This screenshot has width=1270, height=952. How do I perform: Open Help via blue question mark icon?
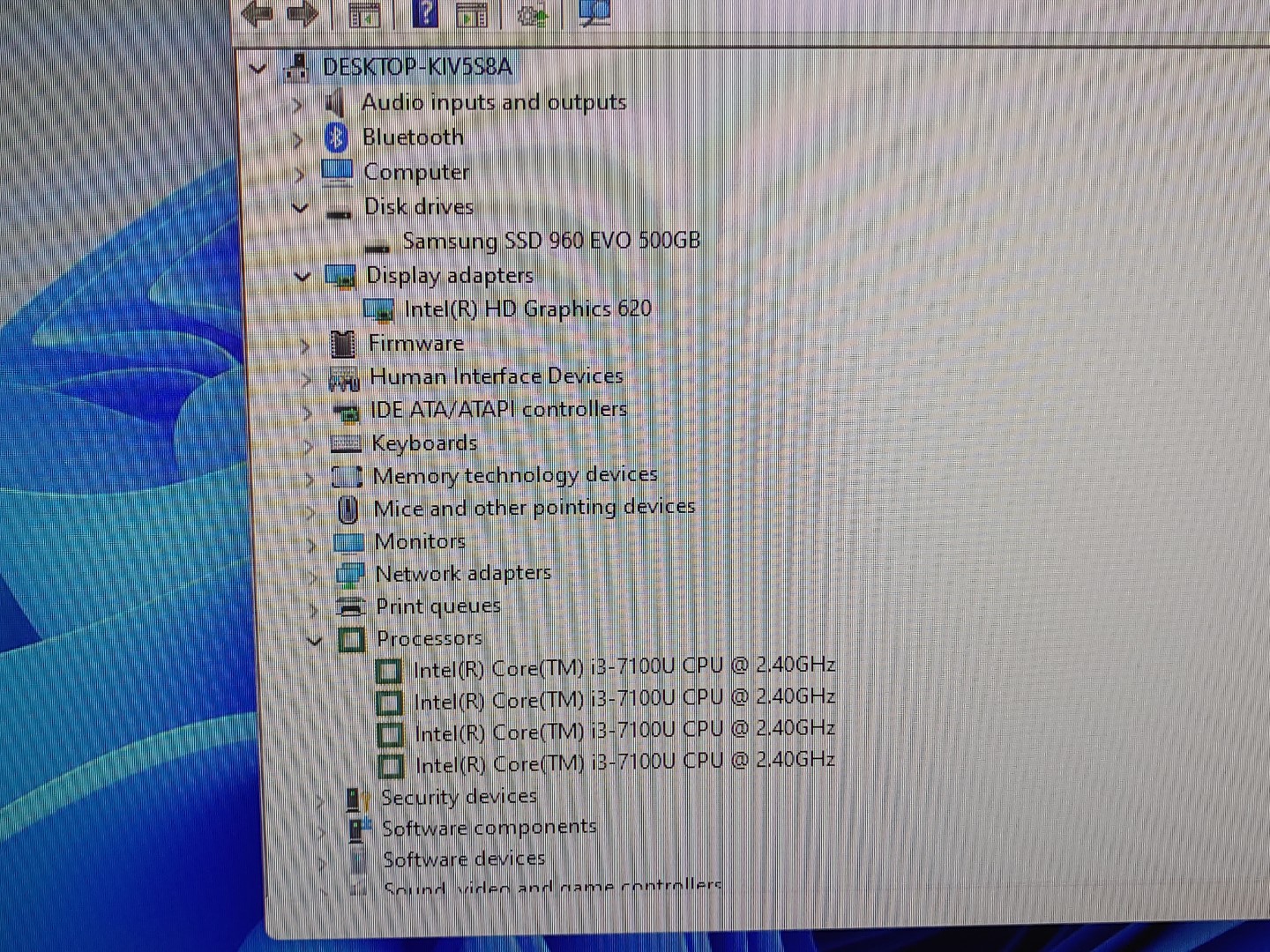pos(425,13)
